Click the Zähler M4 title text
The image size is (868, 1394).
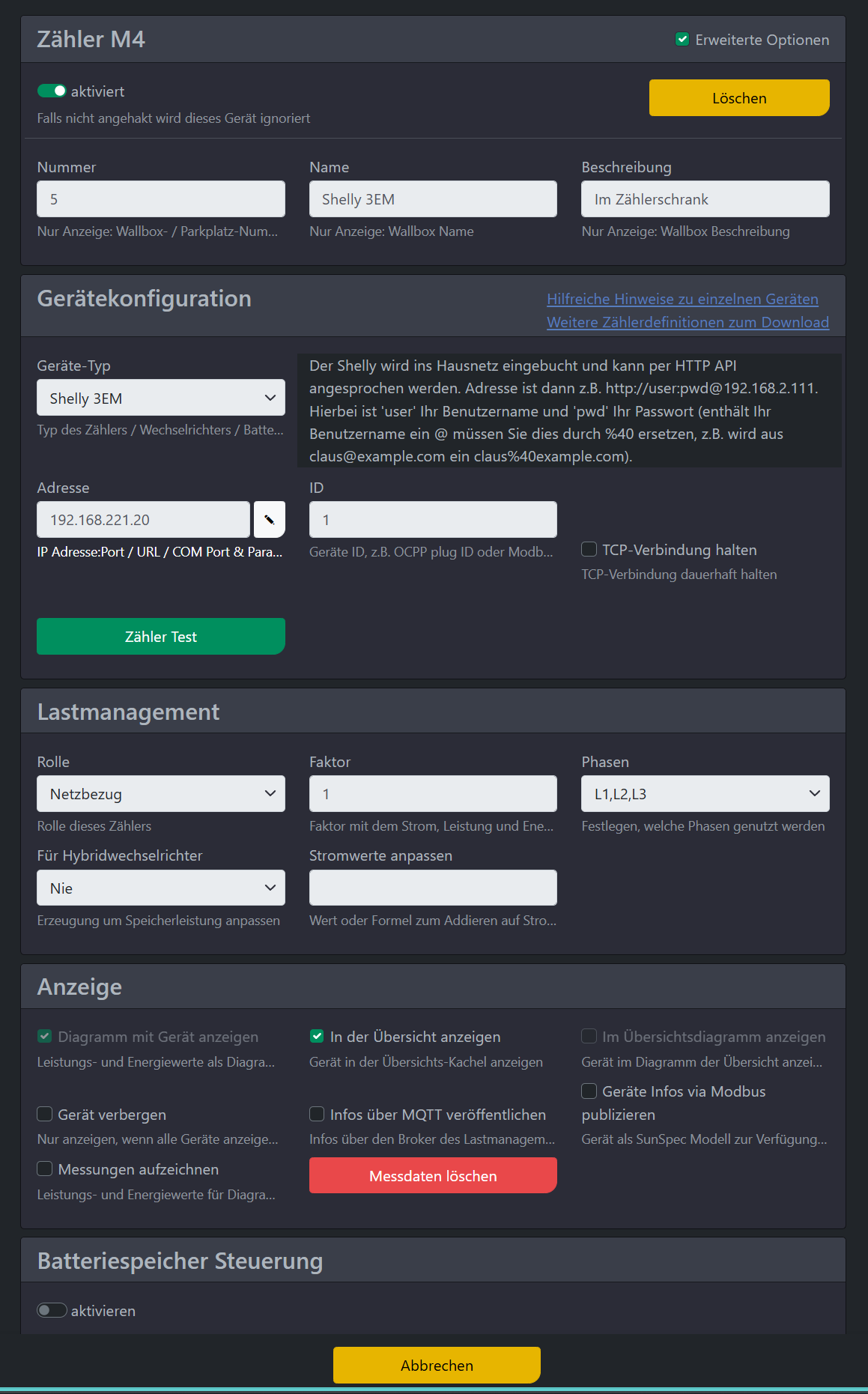click(91, 39)
